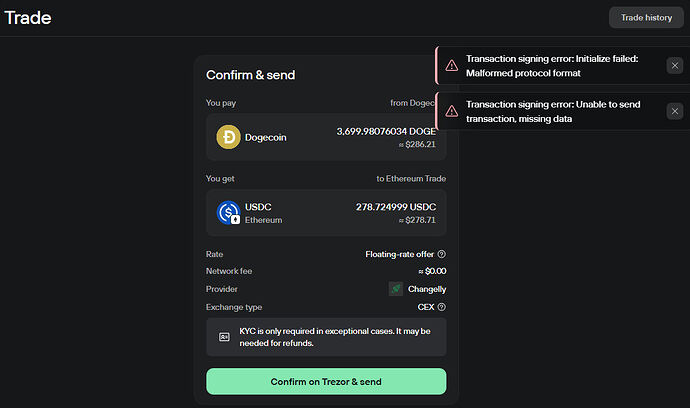690x408 pixels.
Task: Click the Confirm & send heading
Action: (x=250, y=75)
